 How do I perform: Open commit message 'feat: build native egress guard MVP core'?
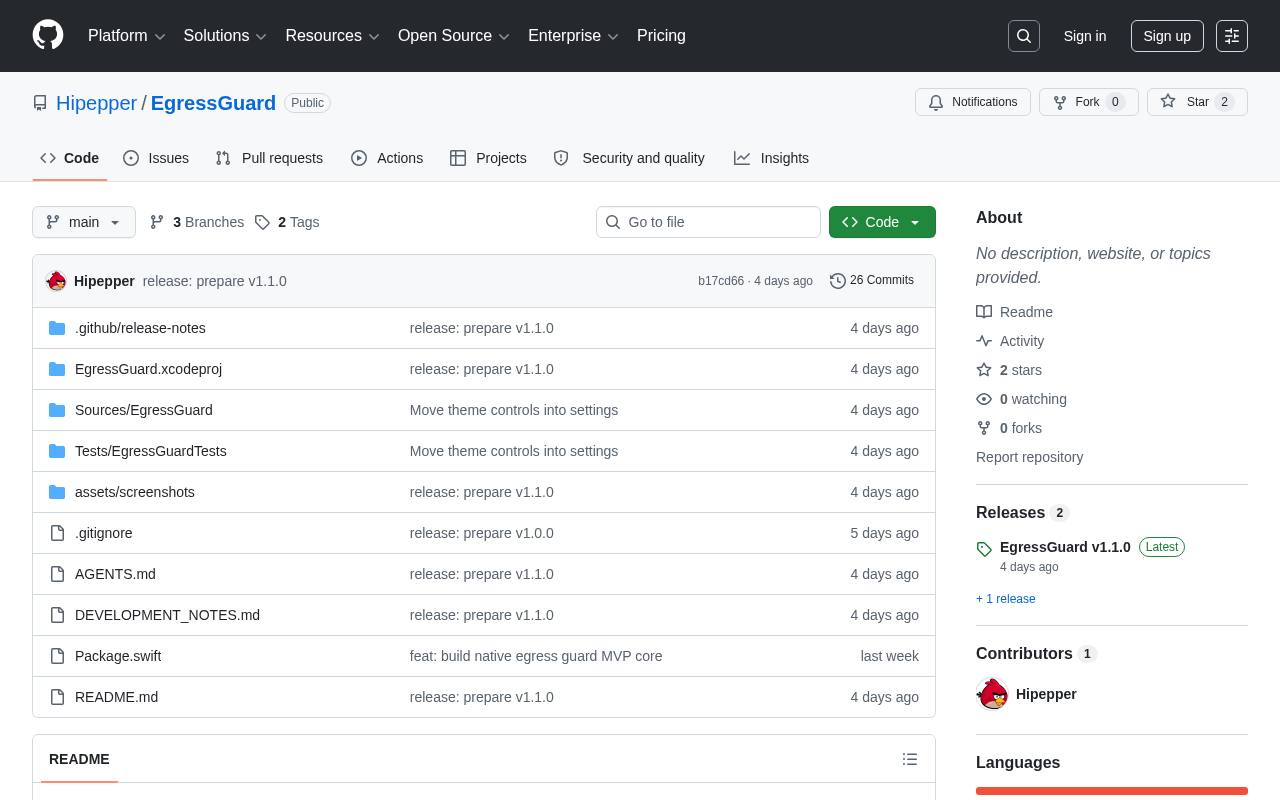tap(536, 656)
